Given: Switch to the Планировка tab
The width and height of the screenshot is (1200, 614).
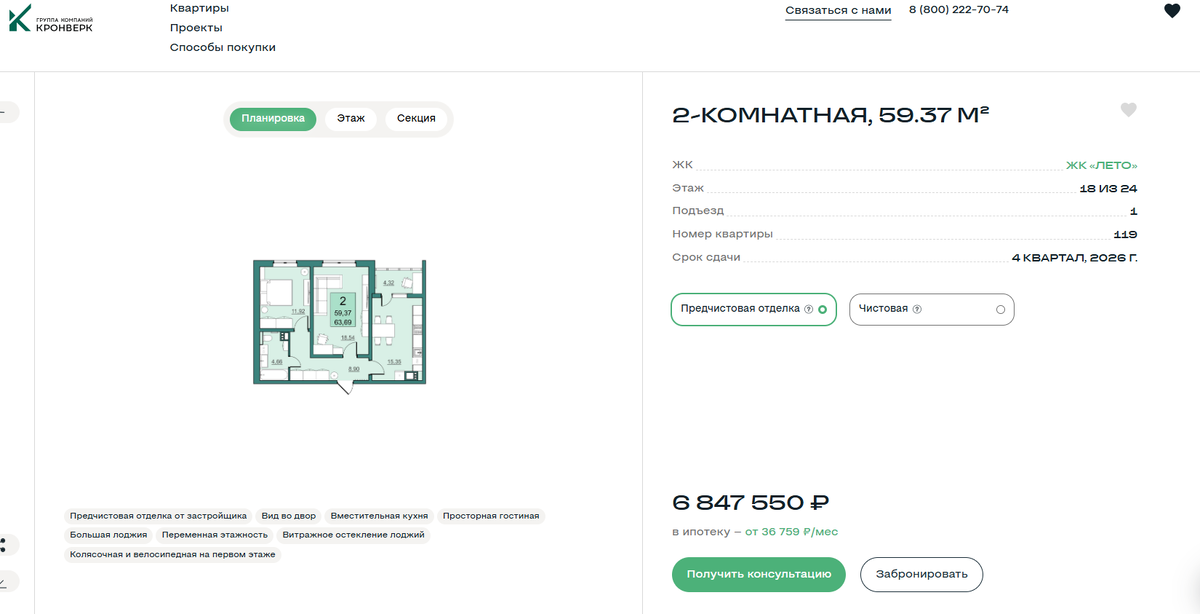Looking at the screenshot, I should 272,119.
